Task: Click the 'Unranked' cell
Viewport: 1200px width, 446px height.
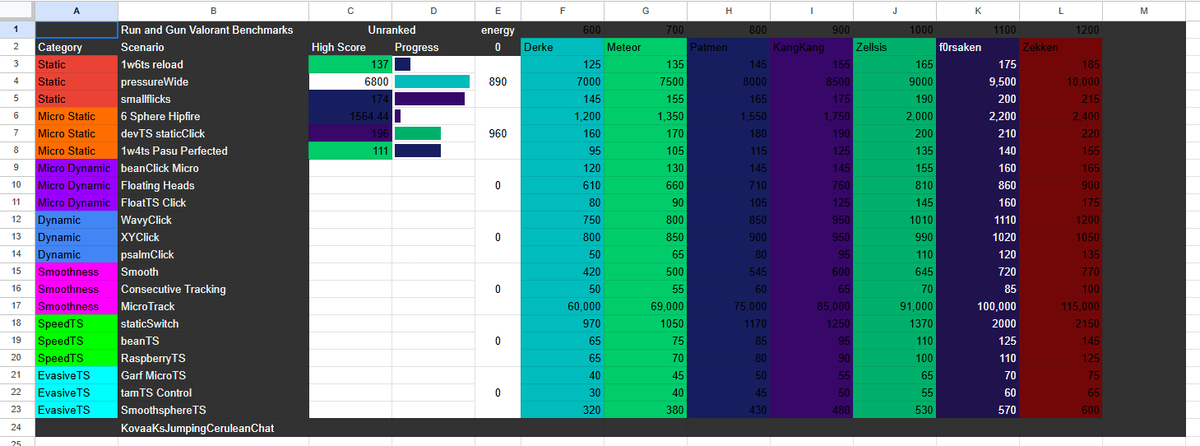Action: pos(392,30)
